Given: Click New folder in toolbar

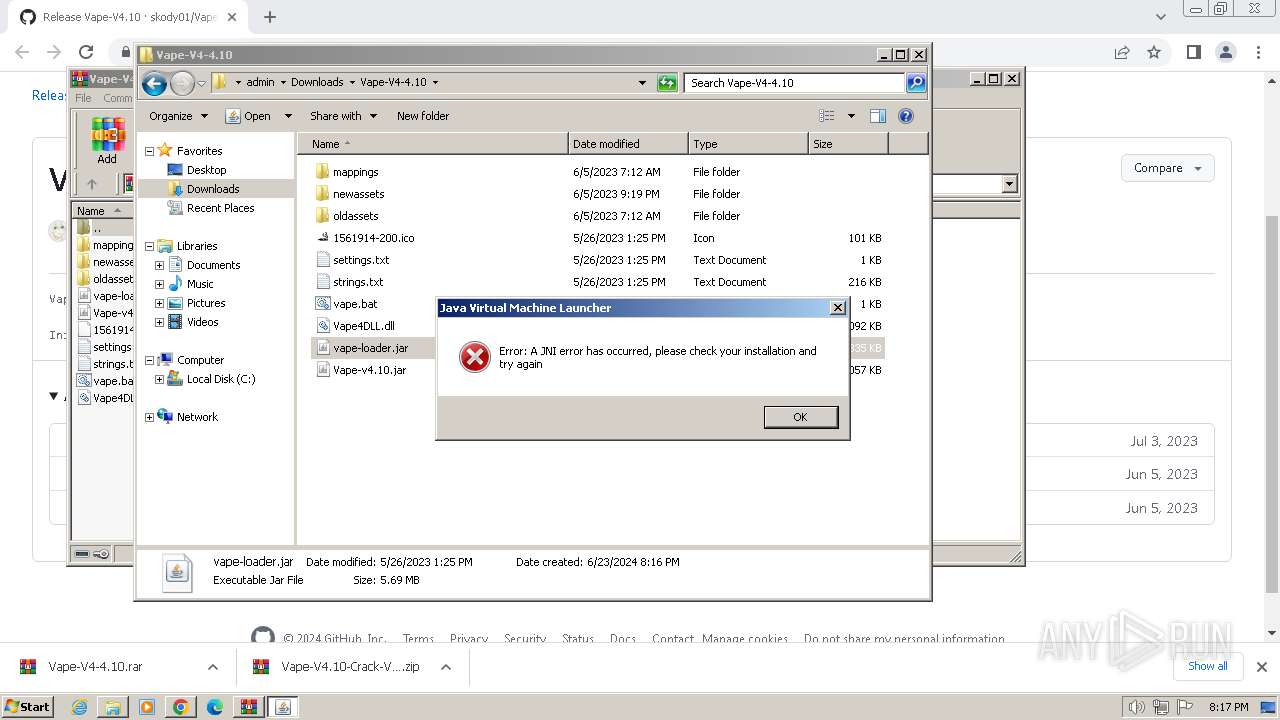Looking at the screenshot, I should pos(423,116).
